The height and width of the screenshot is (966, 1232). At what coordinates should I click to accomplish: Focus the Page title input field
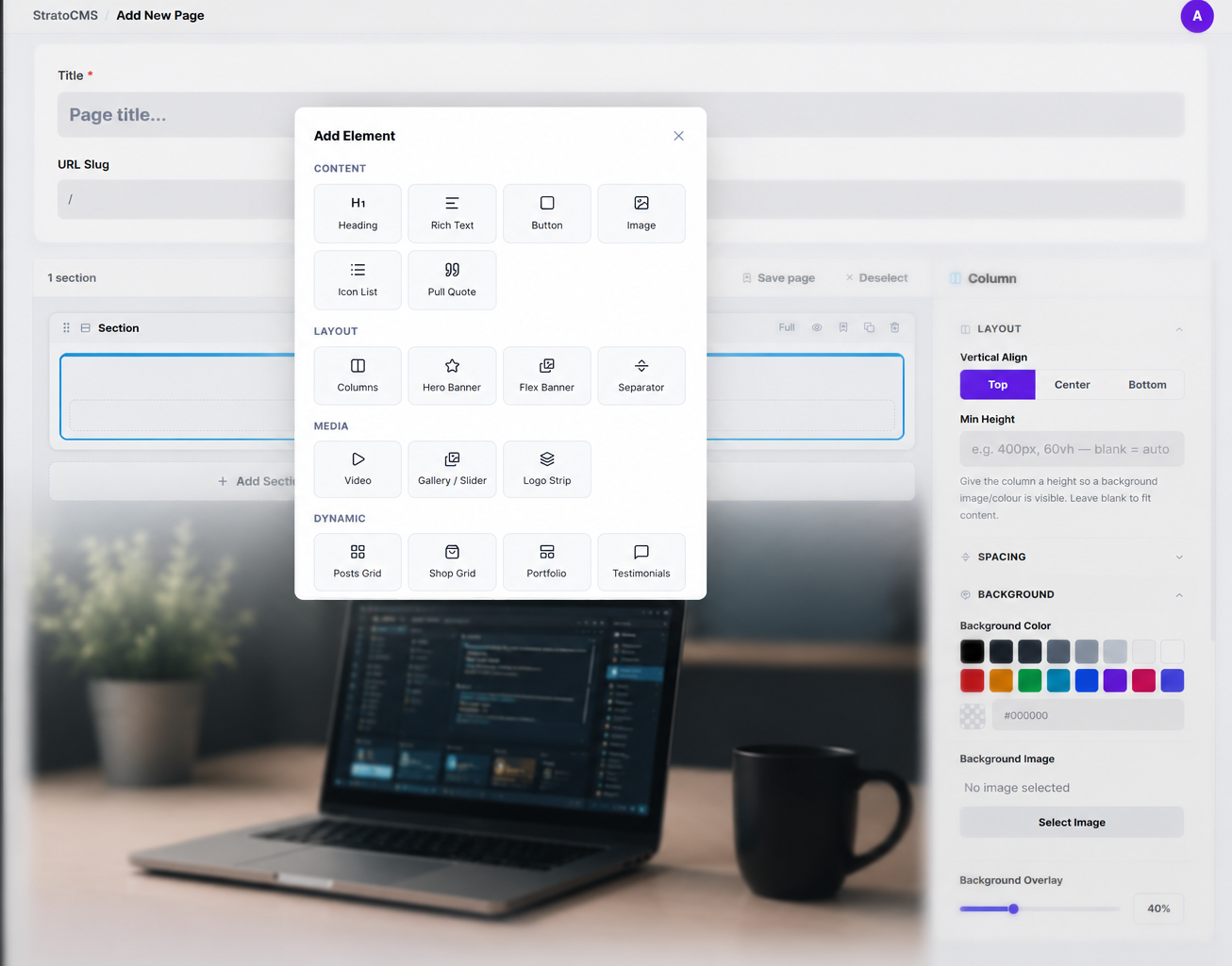621,115
